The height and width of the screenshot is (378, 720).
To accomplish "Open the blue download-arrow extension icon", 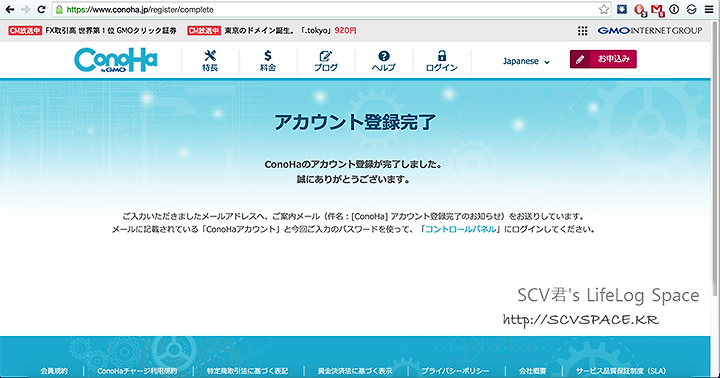I will [622, 9].
